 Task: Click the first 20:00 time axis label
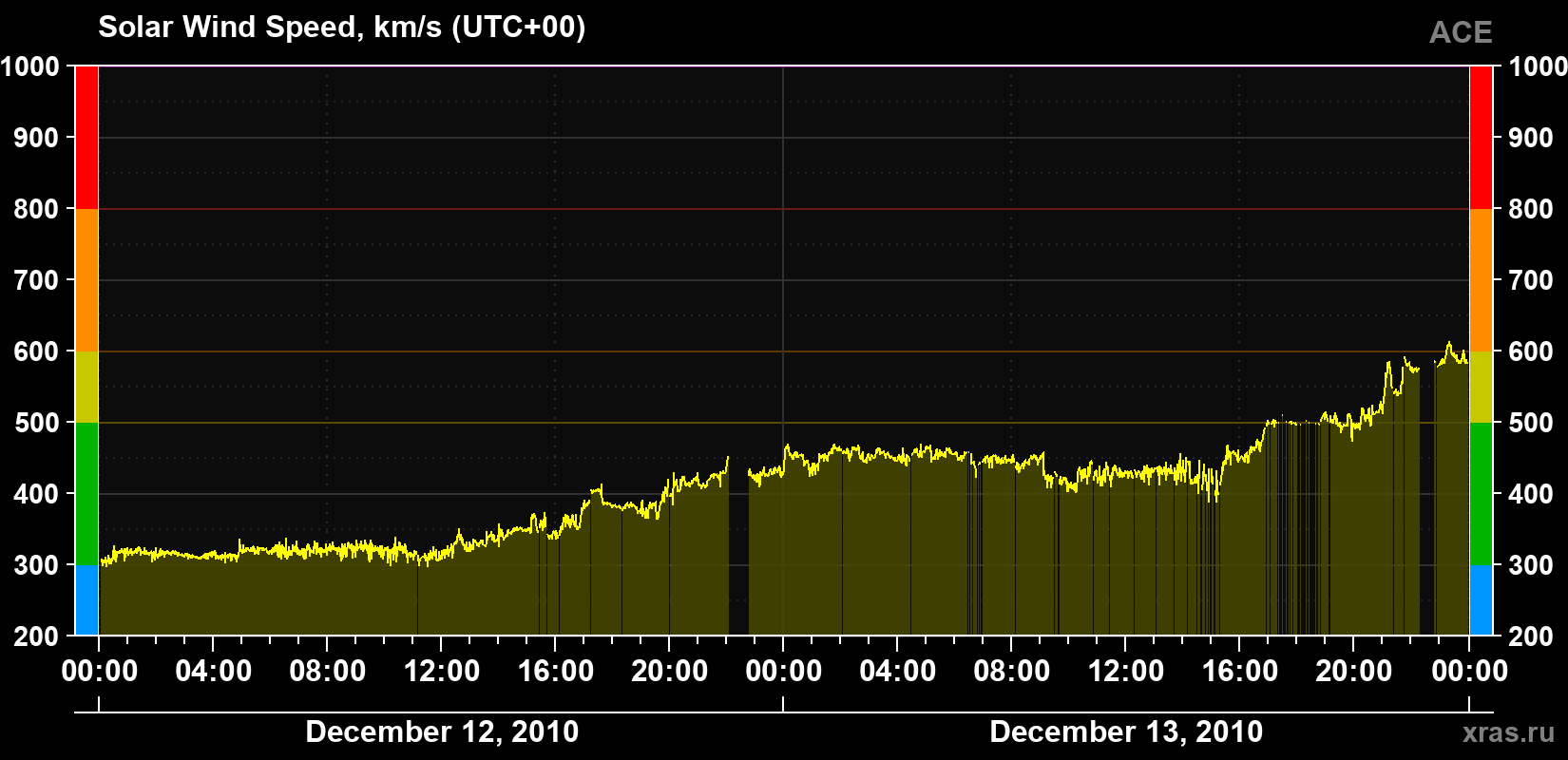(670, 672)
